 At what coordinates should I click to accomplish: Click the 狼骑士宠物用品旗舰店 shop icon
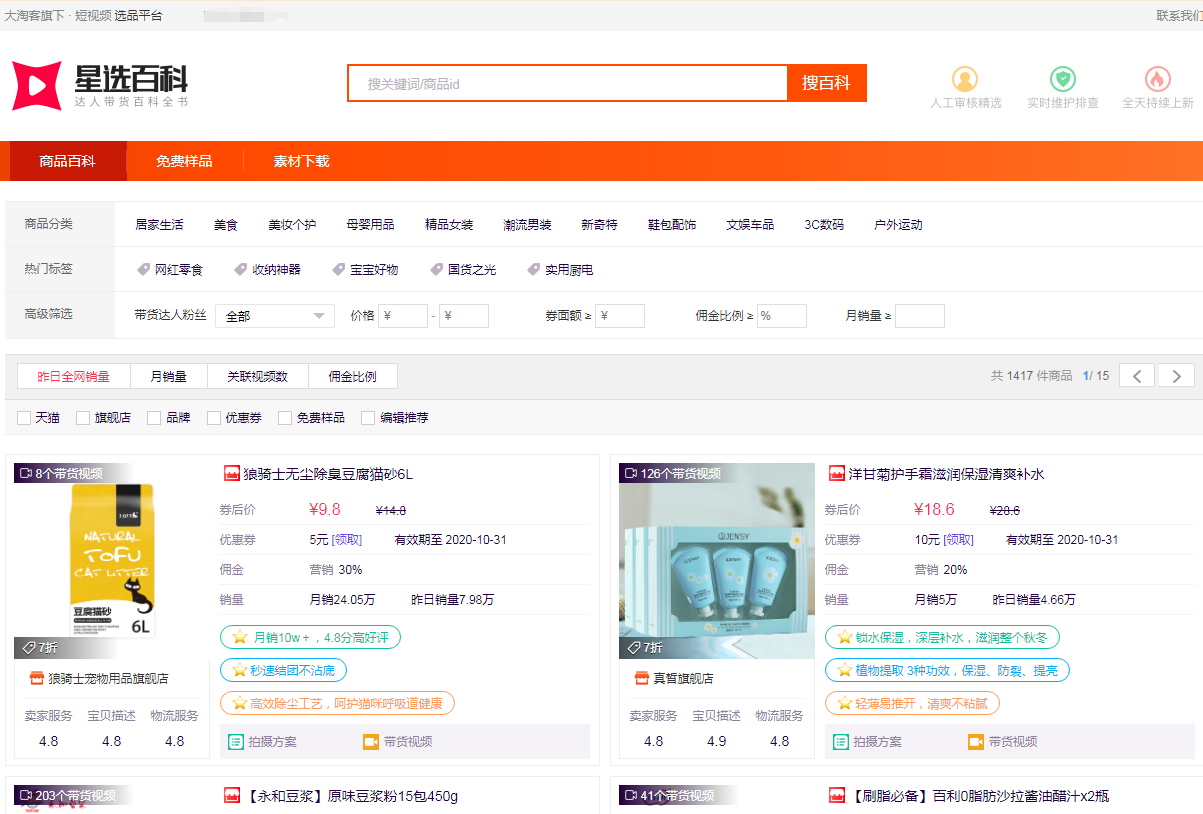37,678
